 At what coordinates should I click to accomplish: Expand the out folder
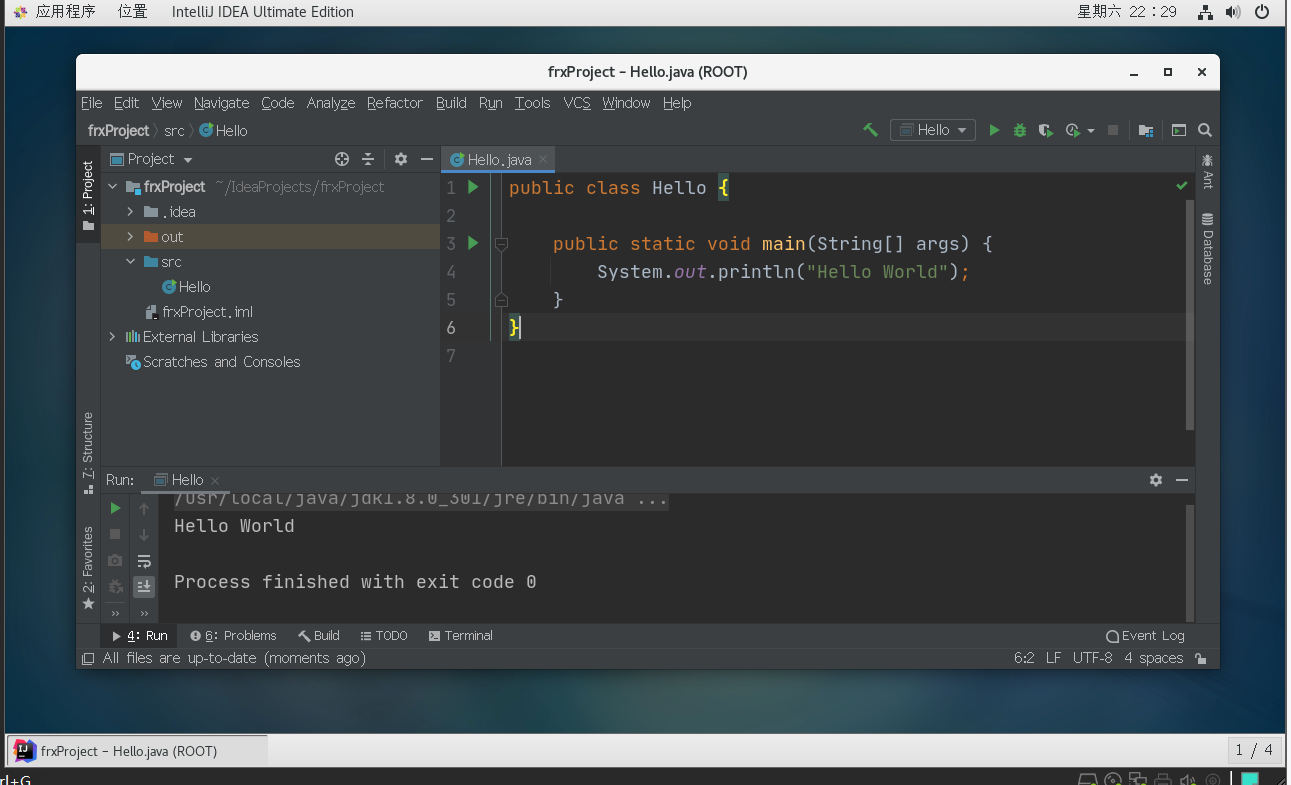click(130, 237)
